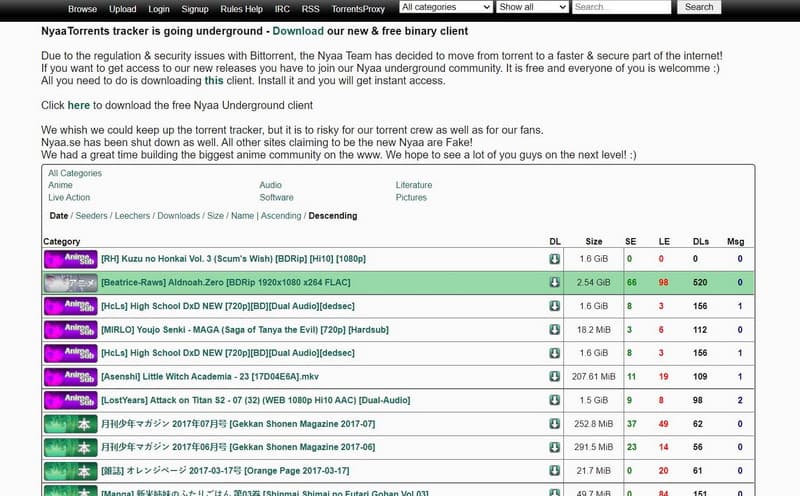Select Ascending sort order
The width and height of the screenshot is (800, 496).
280,216
